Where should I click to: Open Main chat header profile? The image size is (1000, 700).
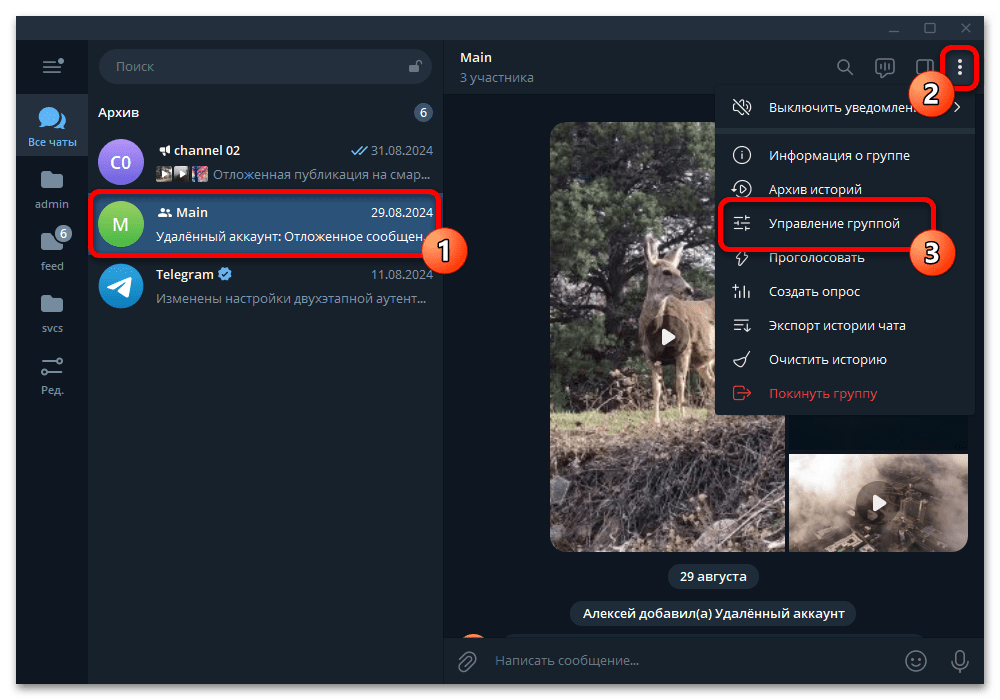pyautogui.click(x=497, y=67)
